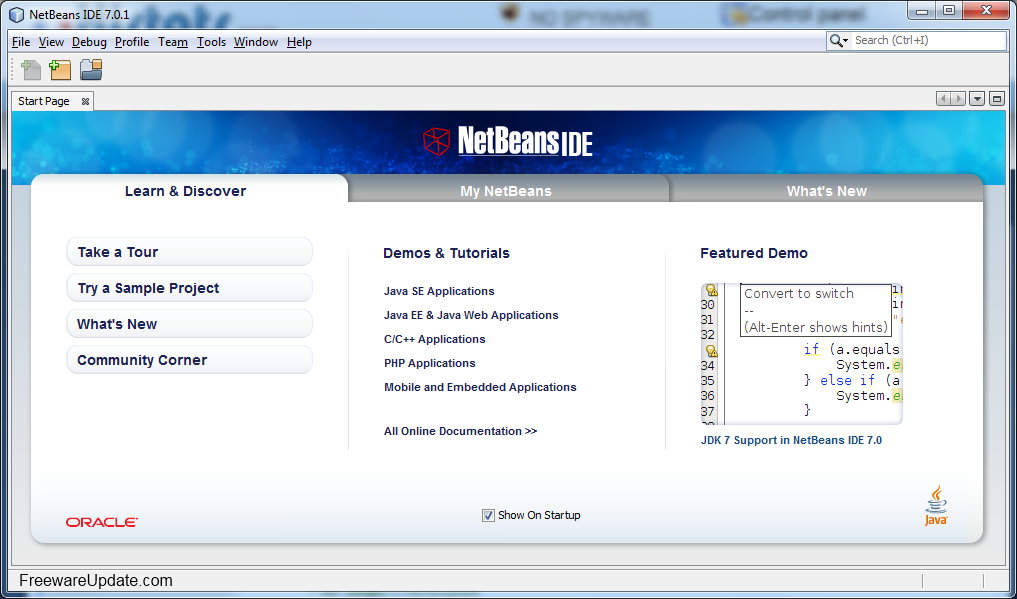
Task: Click the Open Project toolbar icon
Action: click(91, 69)
